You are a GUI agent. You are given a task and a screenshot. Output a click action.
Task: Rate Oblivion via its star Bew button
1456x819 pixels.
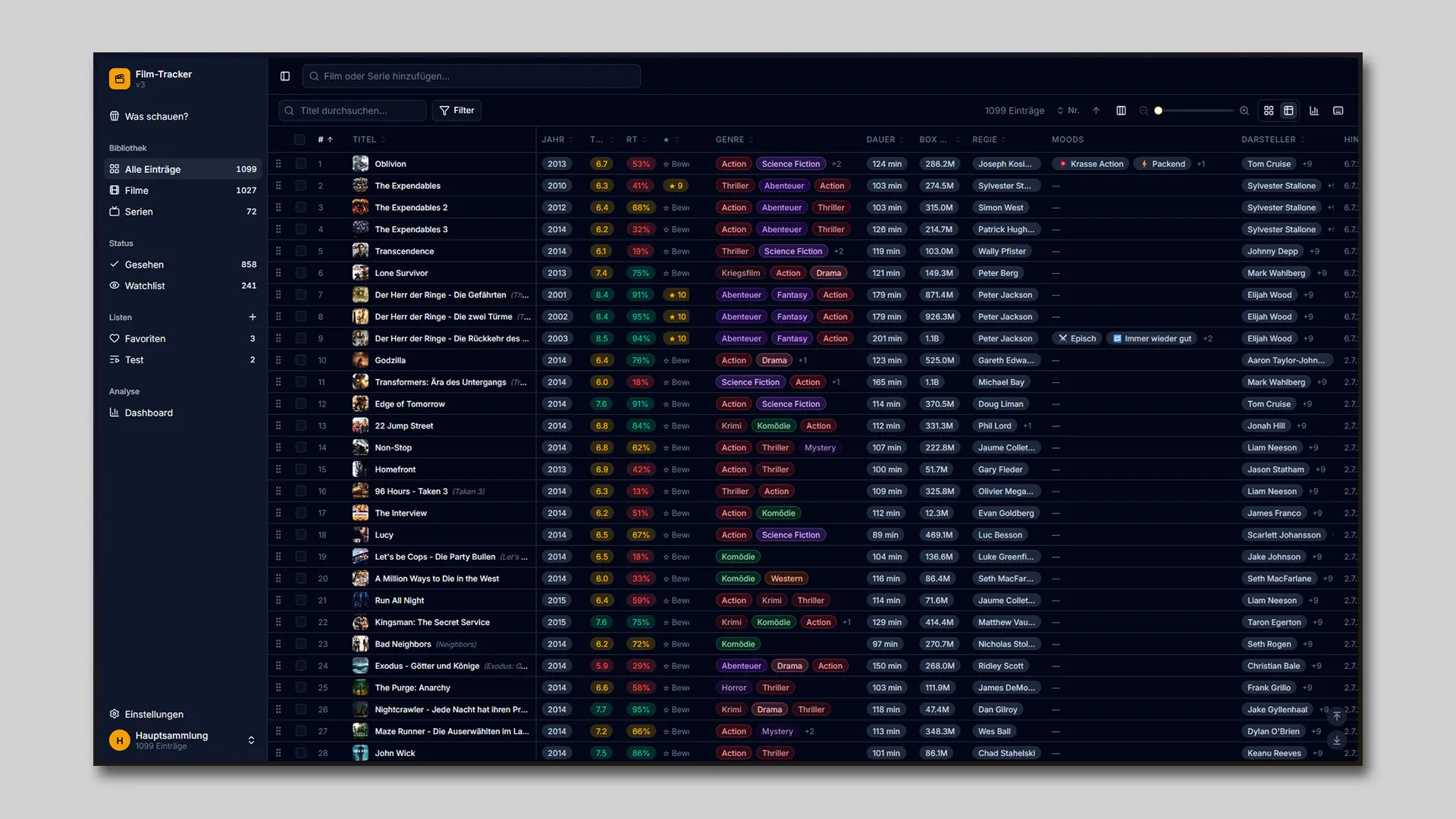[x=676, y=164]
